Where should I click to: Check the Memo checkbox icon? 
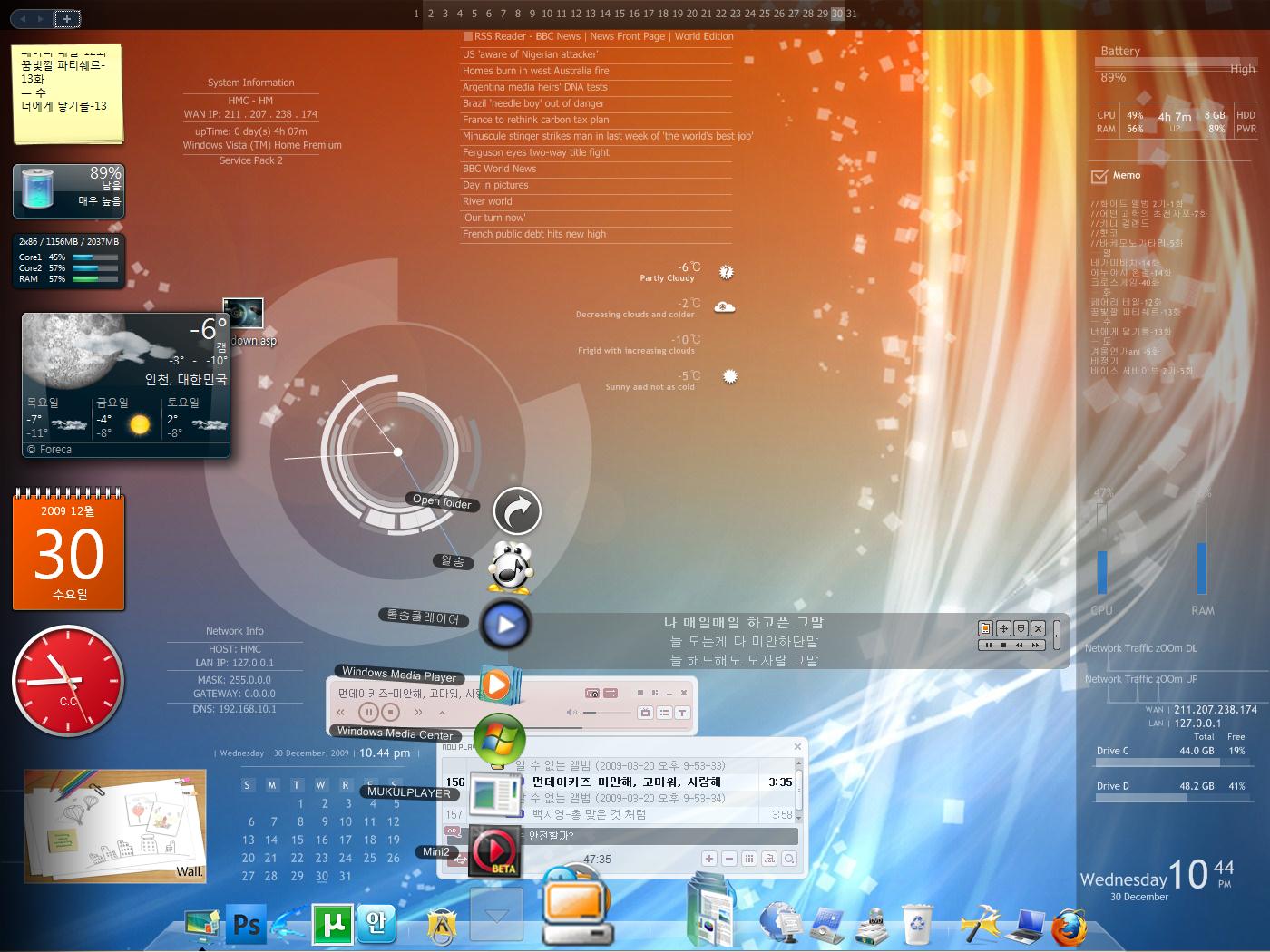click(1099, 175)
